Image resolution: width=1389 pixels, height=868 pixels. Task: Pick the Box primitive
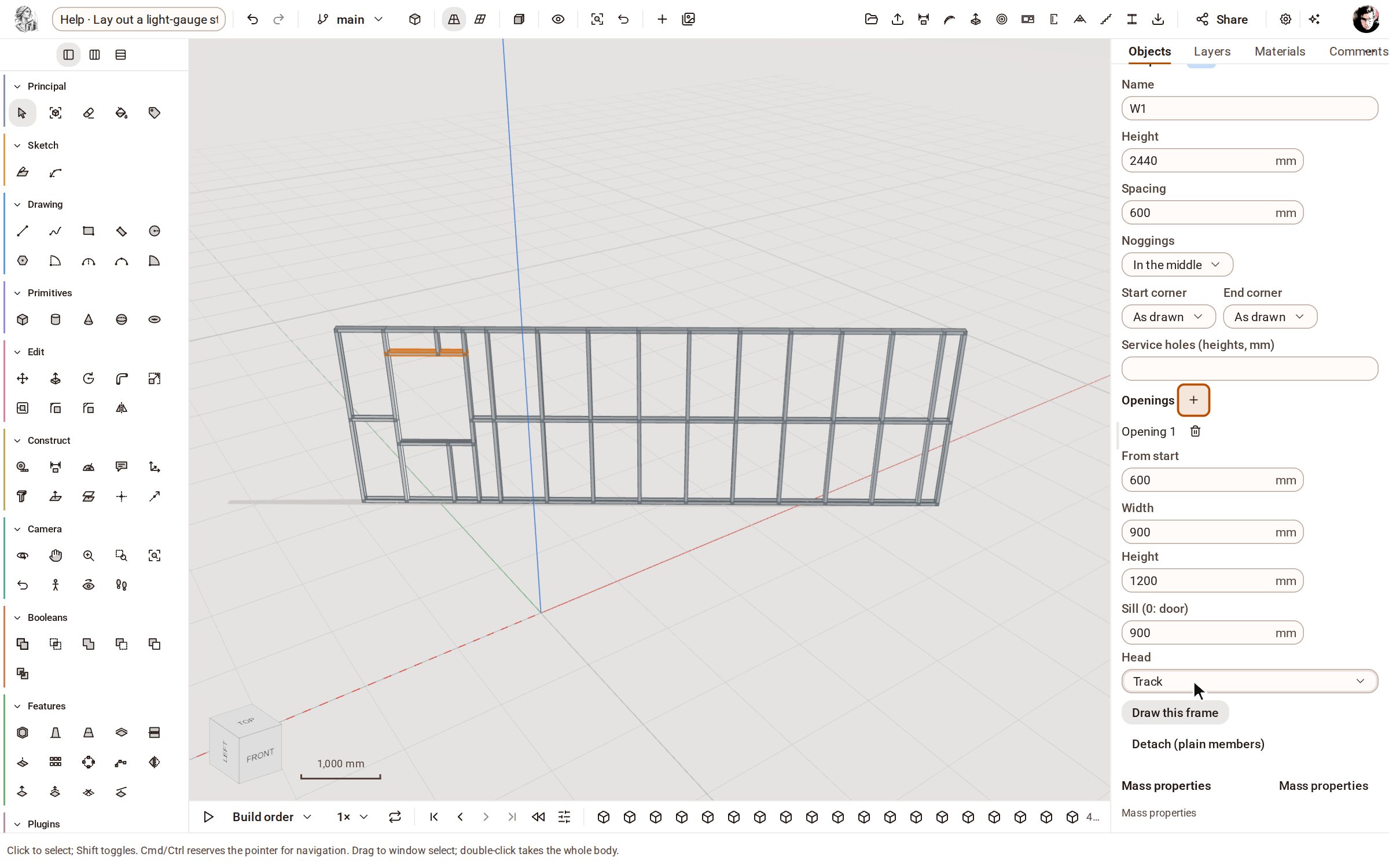23,319
